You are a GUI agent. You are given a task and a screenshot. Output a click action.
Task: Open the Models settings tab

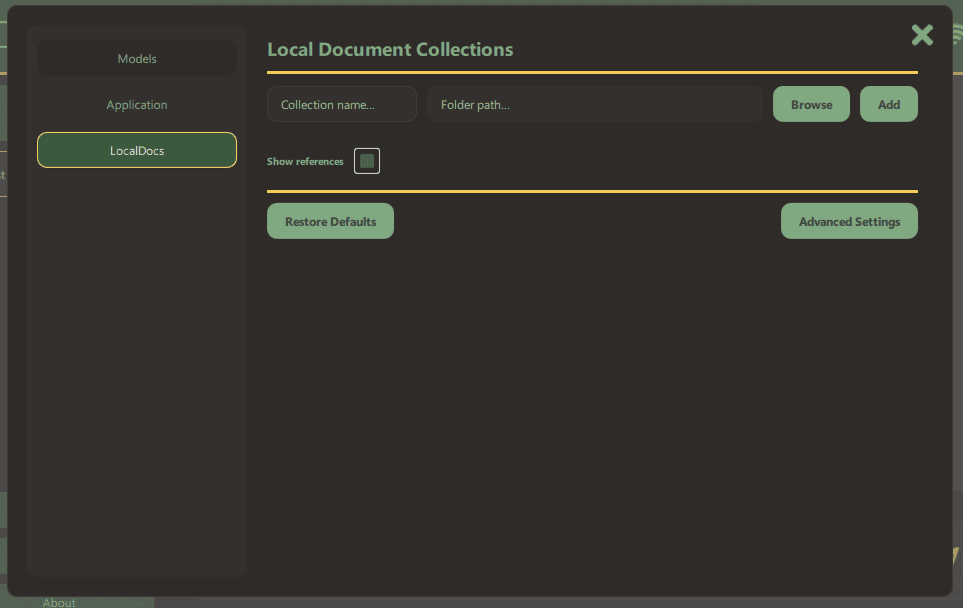coord(137,58)
